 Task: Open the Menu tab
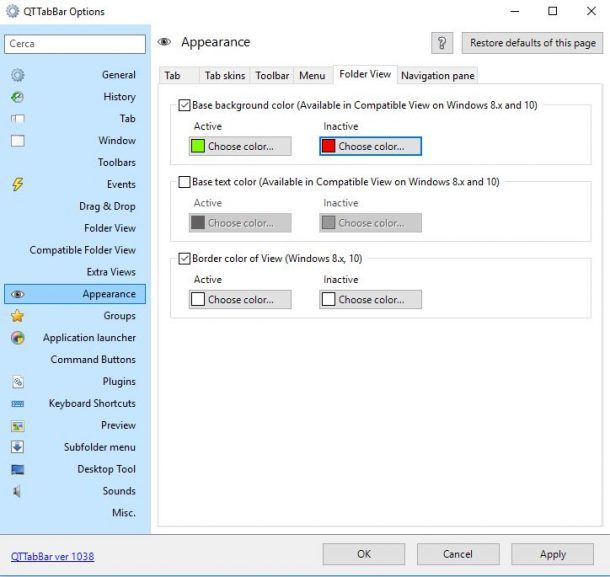(x=312, y=75)
